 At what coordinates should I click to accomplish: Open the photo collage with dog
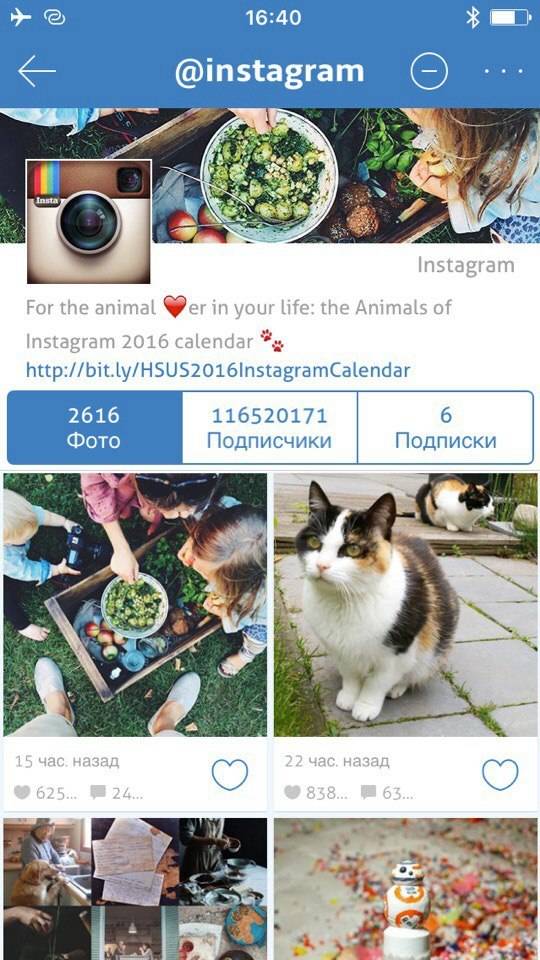pyautogui.click(x=135, y=889)
